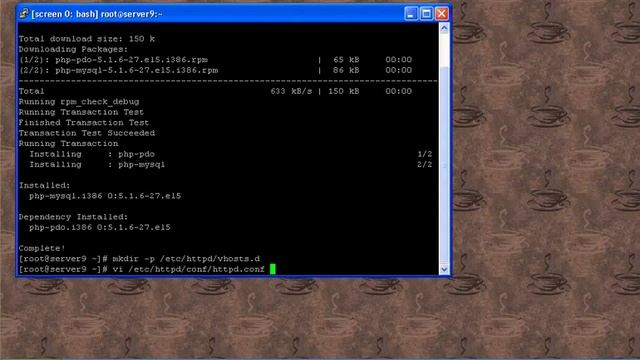
Task: Click the scrollbar up arrow in terminal
Action: (444, 28)
